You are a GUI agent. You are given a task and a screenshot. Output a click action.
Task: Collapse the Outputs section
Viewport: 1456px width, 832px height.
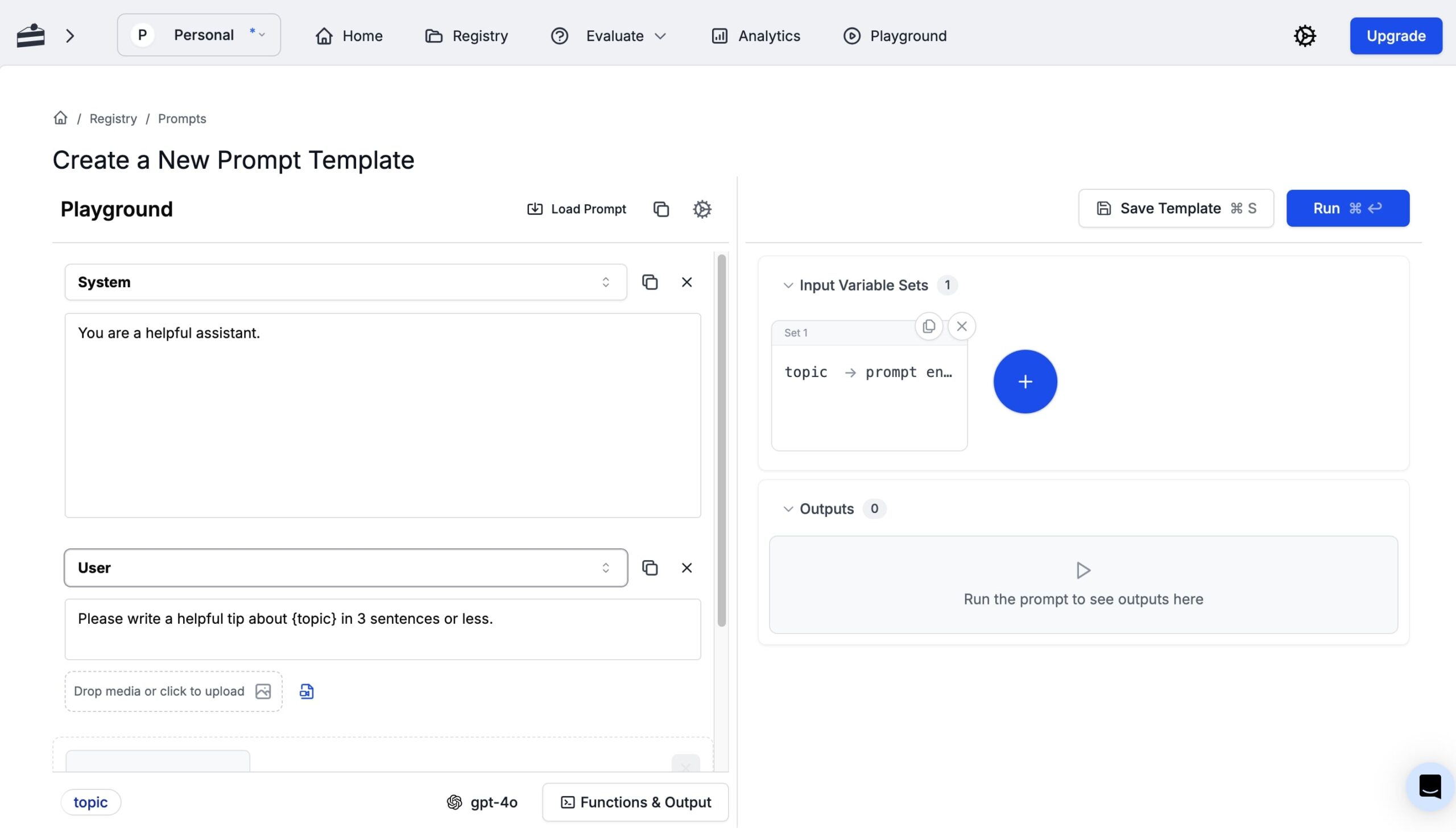pyautogui.click(x=787, y=509)
